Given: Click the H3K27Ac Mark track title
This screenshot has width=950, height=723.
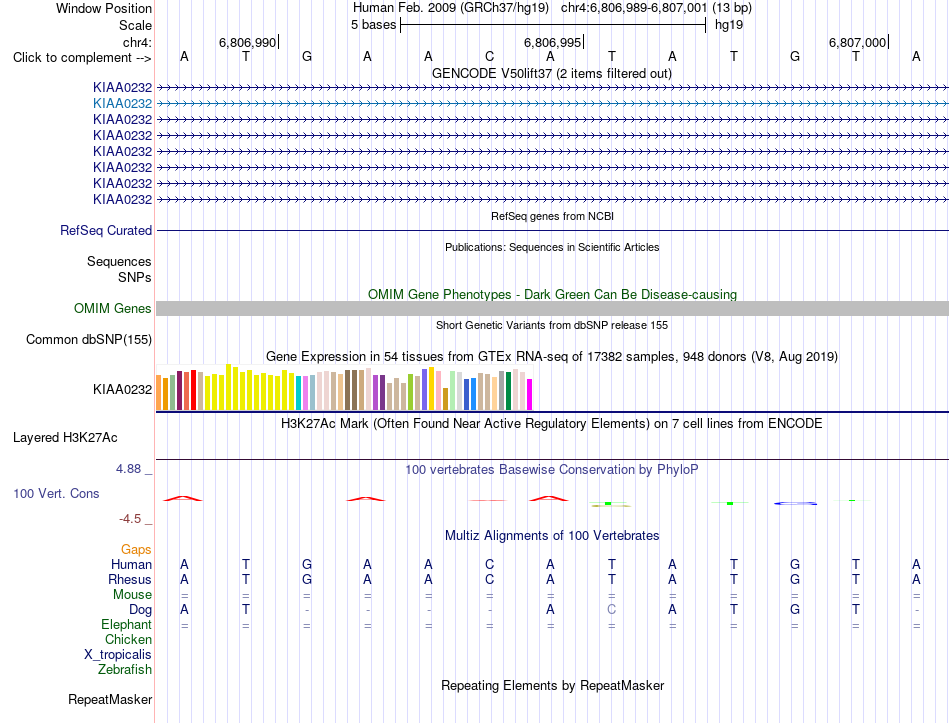Looking at the screenshot, I should tap(552, 423).
